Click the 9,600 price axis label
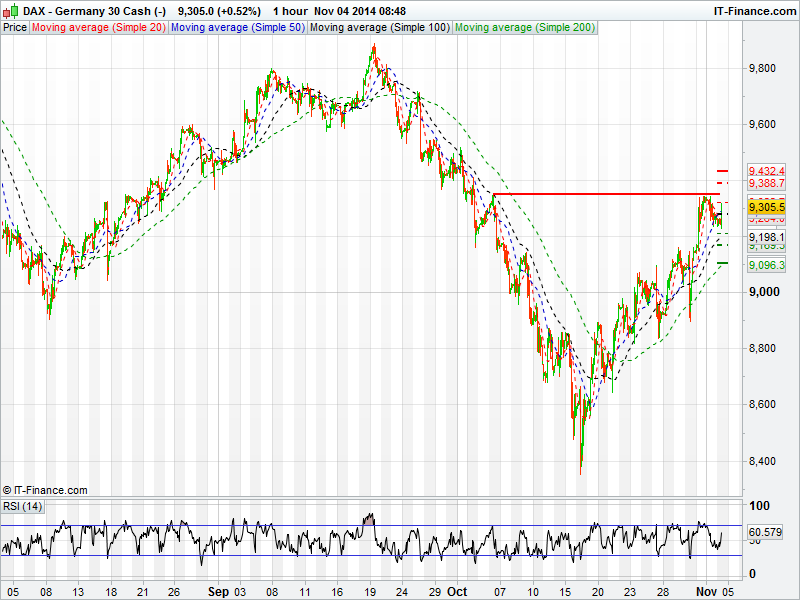This screenshot has width=800, height=600. click(x=762, y=124)
